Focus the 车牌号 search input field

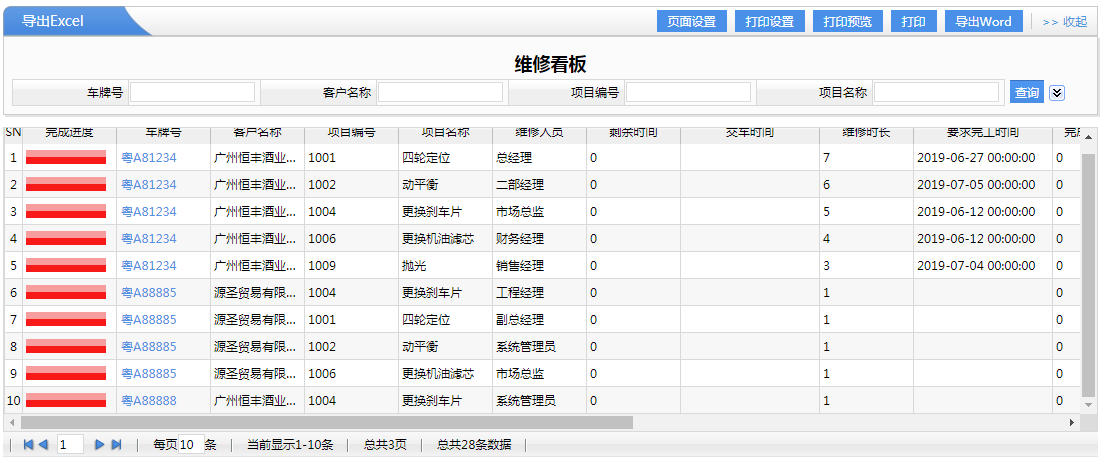[x=192, y=93]
